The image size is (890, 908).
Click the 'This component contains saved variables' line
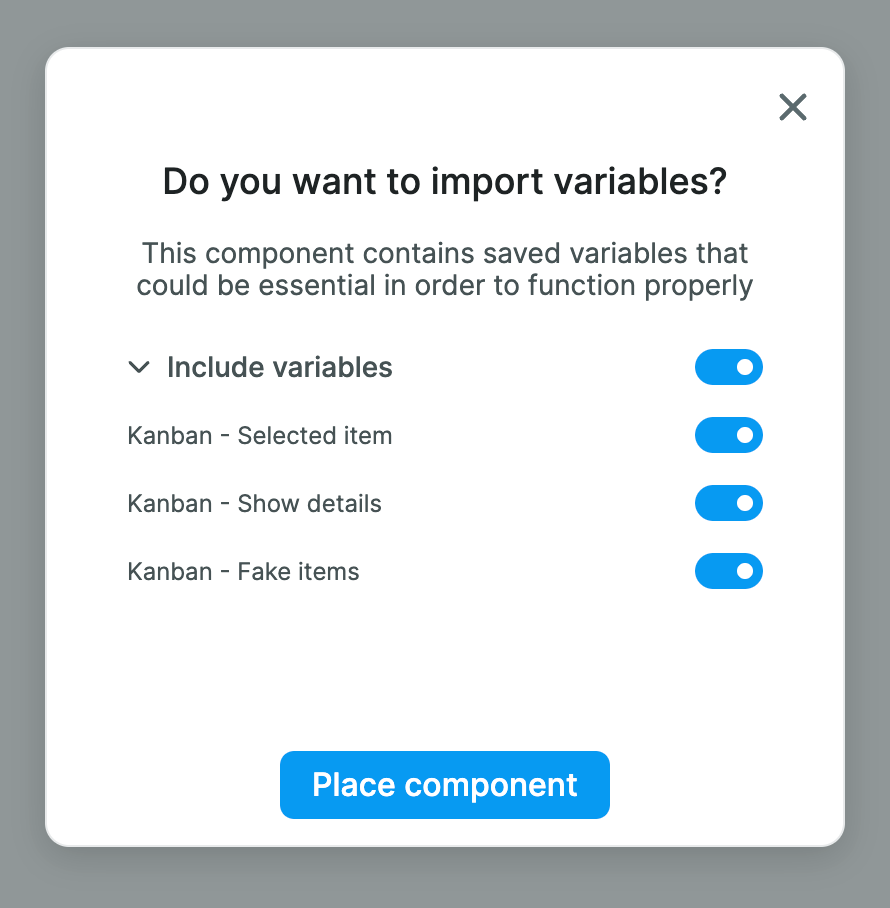[x=444, y=253]
